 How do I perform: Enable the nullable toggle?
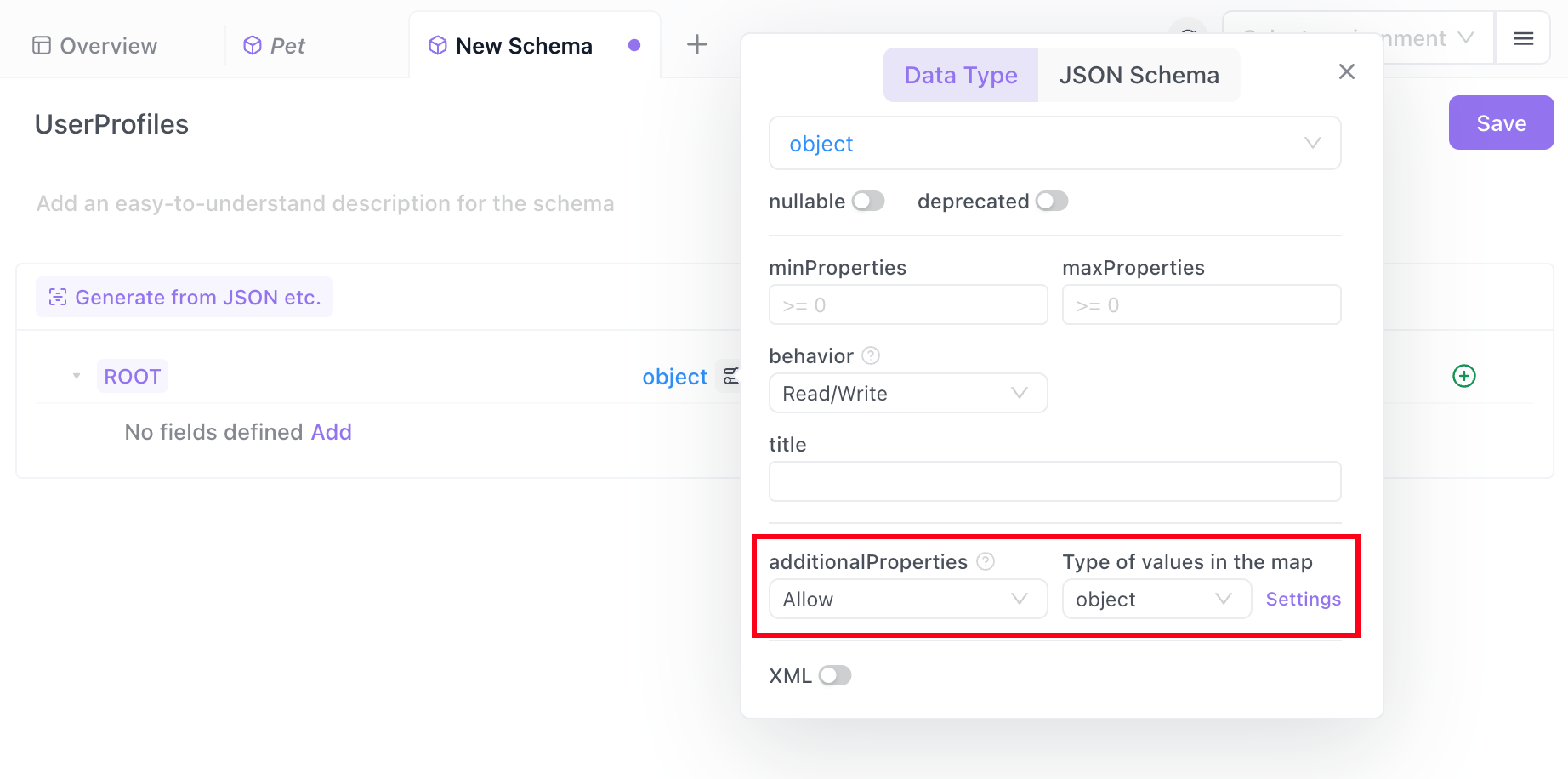click(868, 201)
